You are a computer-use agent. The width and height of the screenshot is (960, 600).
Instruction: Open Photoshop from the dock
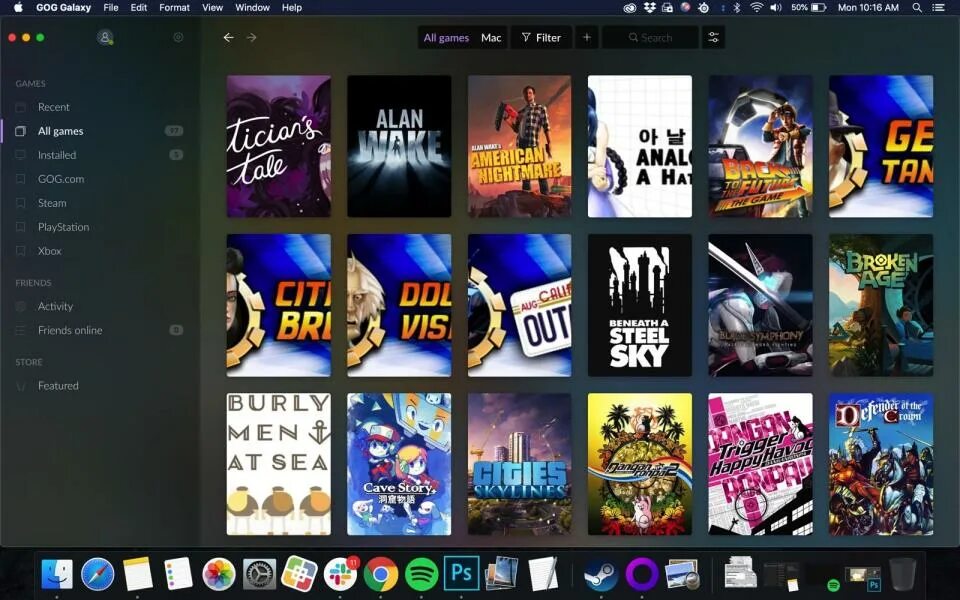(x=461, y=574)
